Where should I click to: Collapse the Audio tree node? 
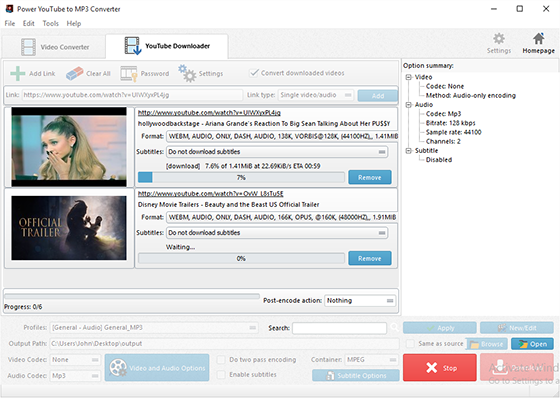(409, 105)
